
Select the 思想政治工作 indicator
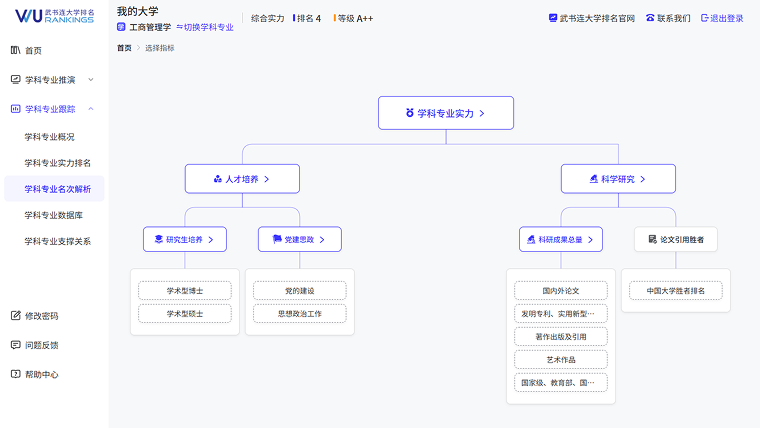pos(300,314)
